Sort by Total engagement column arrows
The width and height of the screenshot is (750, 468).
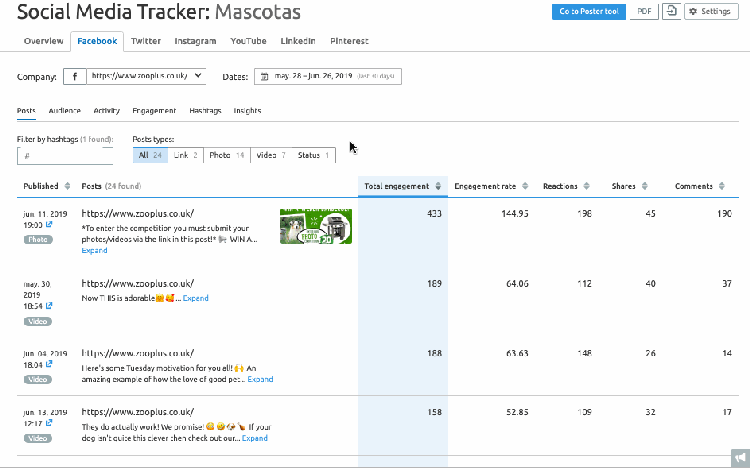438,186
